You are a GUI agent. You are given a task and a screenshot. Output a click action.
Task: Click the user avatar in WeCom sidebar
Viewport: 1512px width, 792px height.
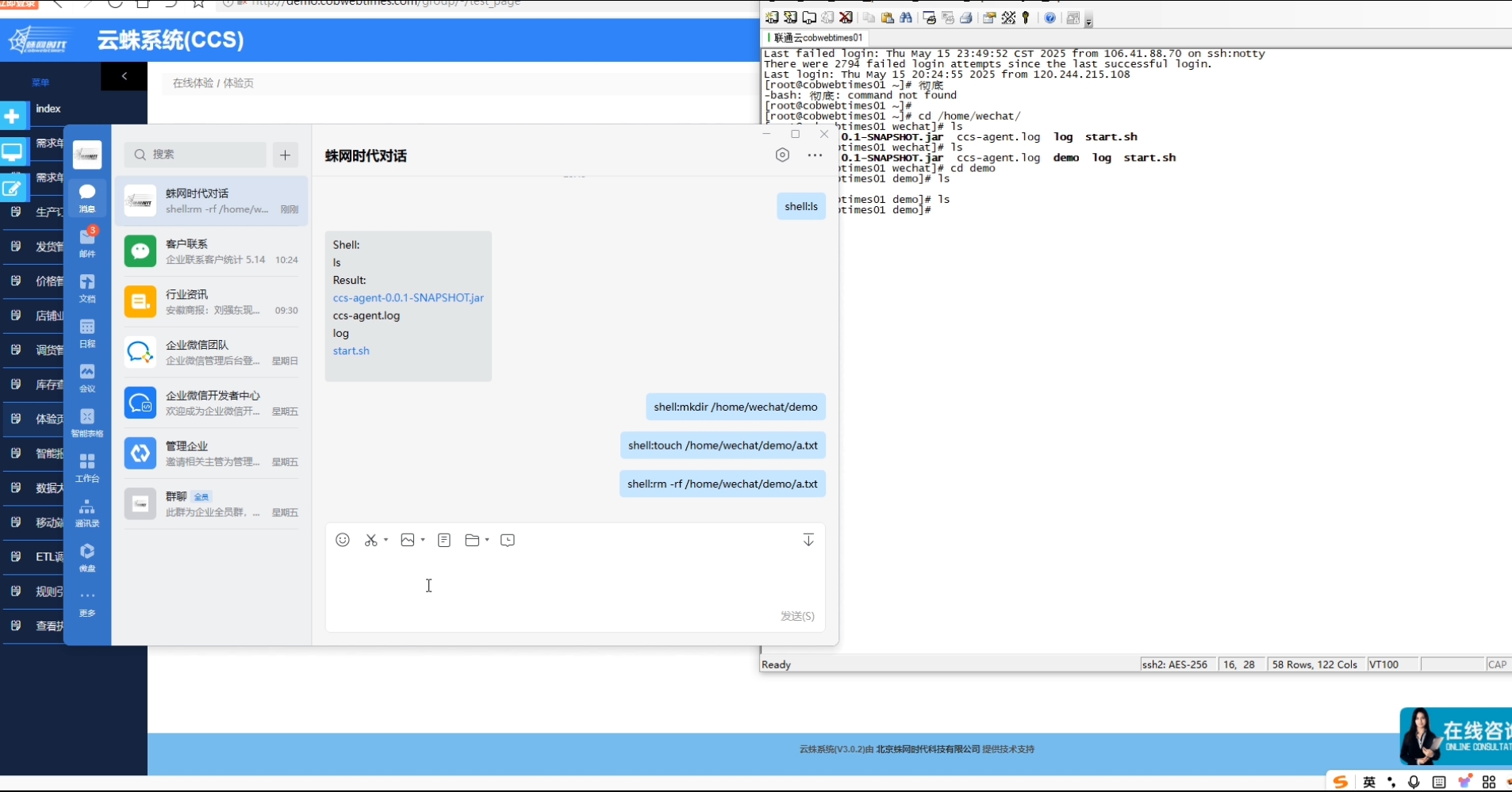[x=87, y=155]
